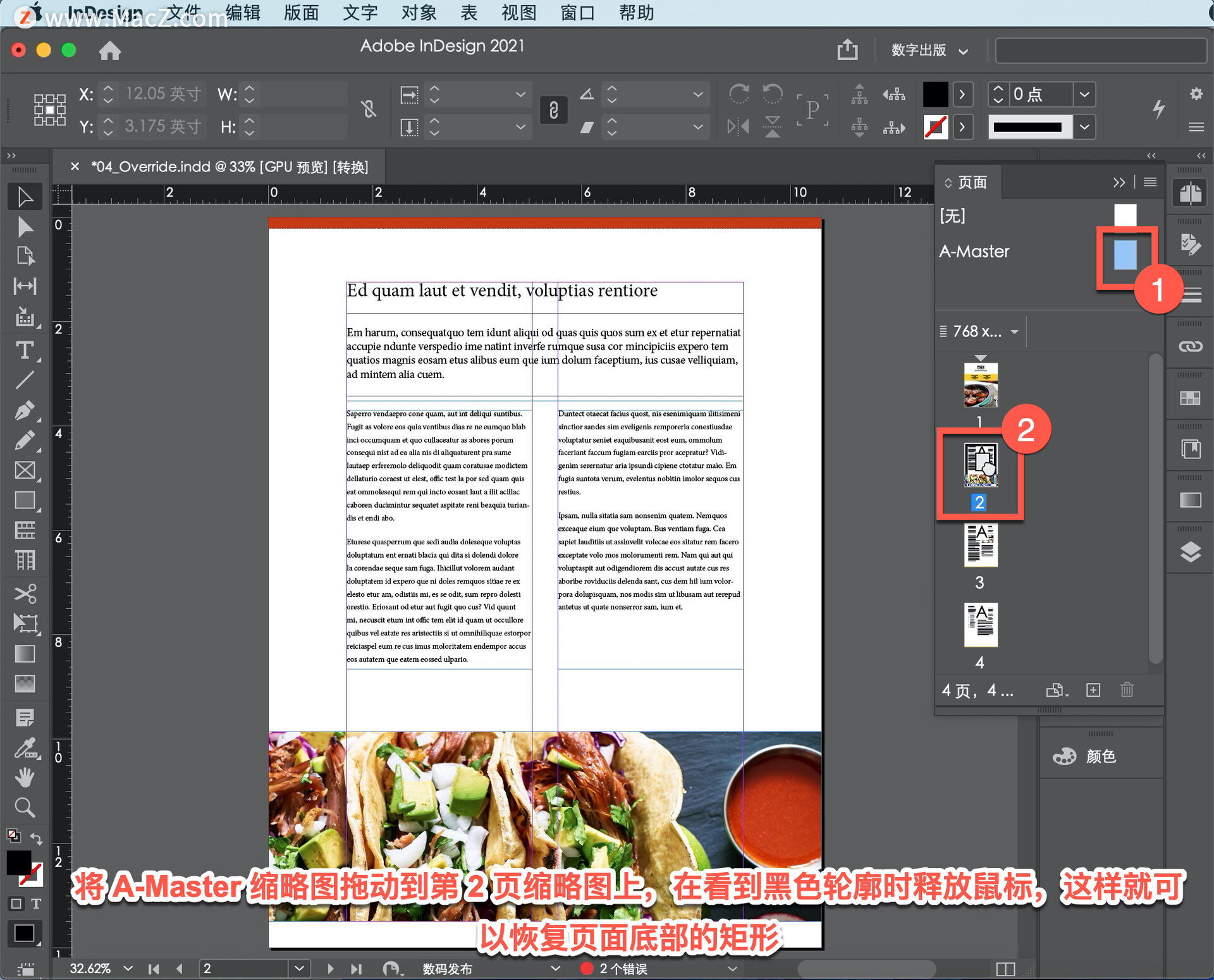Select the Eyedropper tool
The height and width of the screenshot is (980, 1214).
coord(25,748)
